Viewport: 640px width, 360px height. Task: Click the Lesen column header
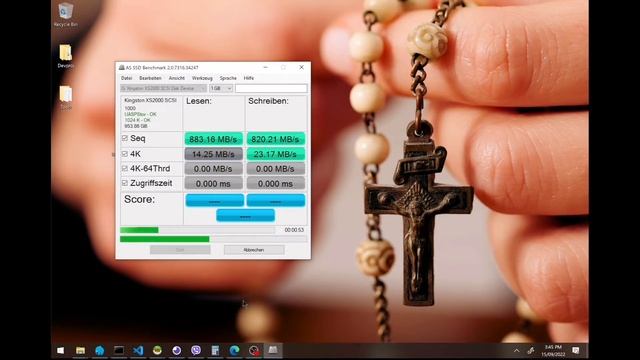[199, 101]
